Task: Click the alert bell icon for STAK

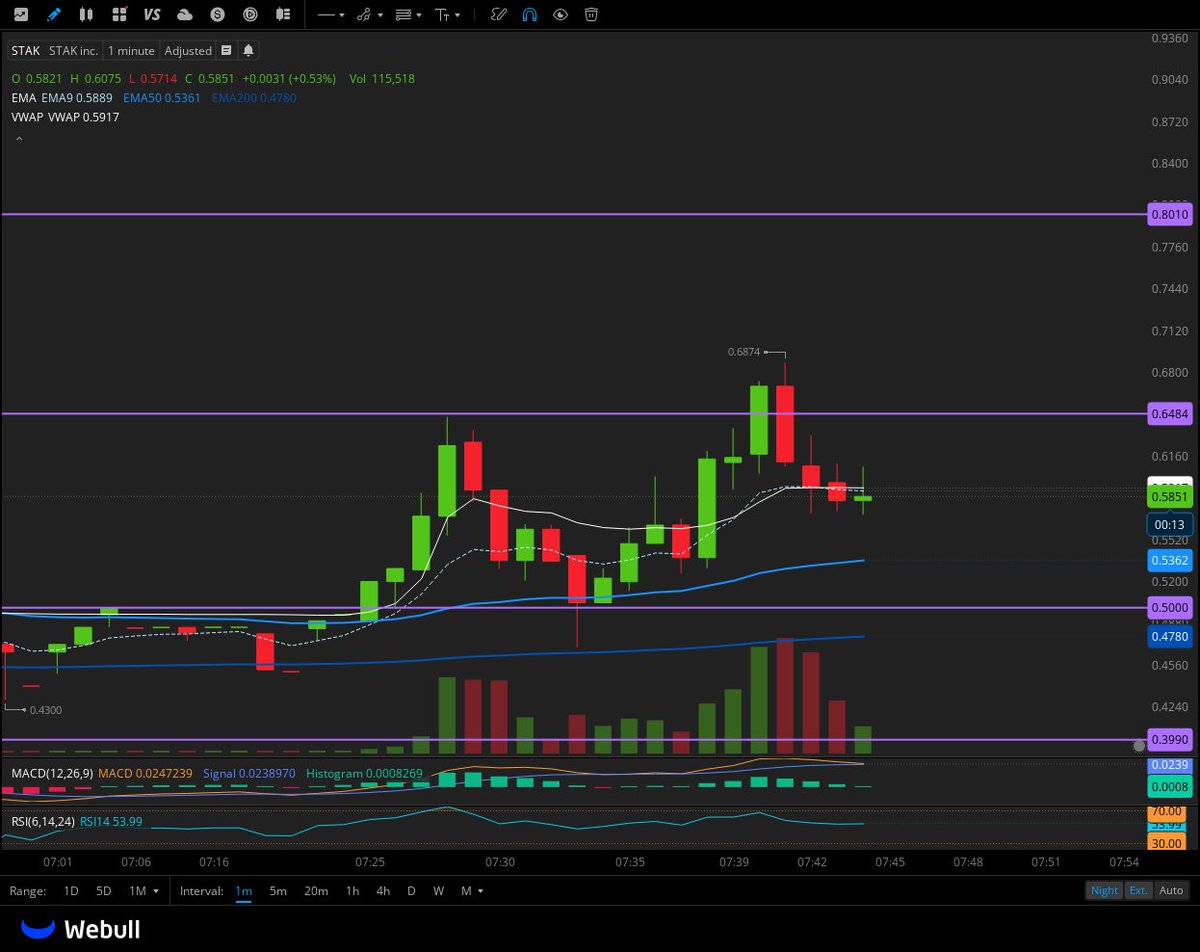Action: tap(247, 50)
